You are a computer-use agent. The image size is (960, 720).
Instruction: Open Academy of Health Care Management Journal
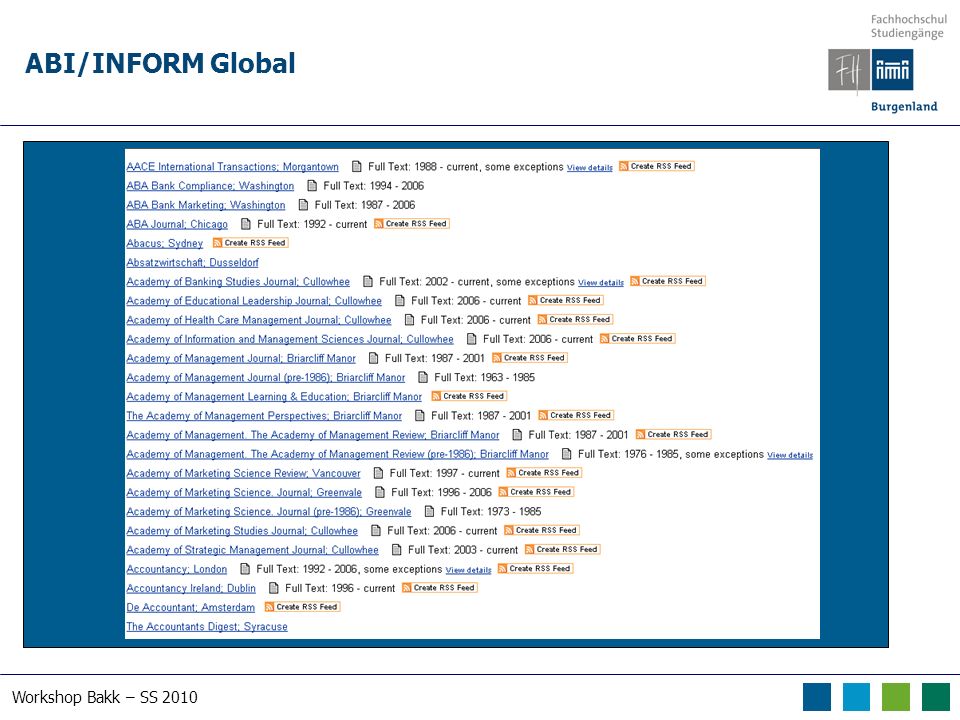pyautogui.click(x=259, y=320)
